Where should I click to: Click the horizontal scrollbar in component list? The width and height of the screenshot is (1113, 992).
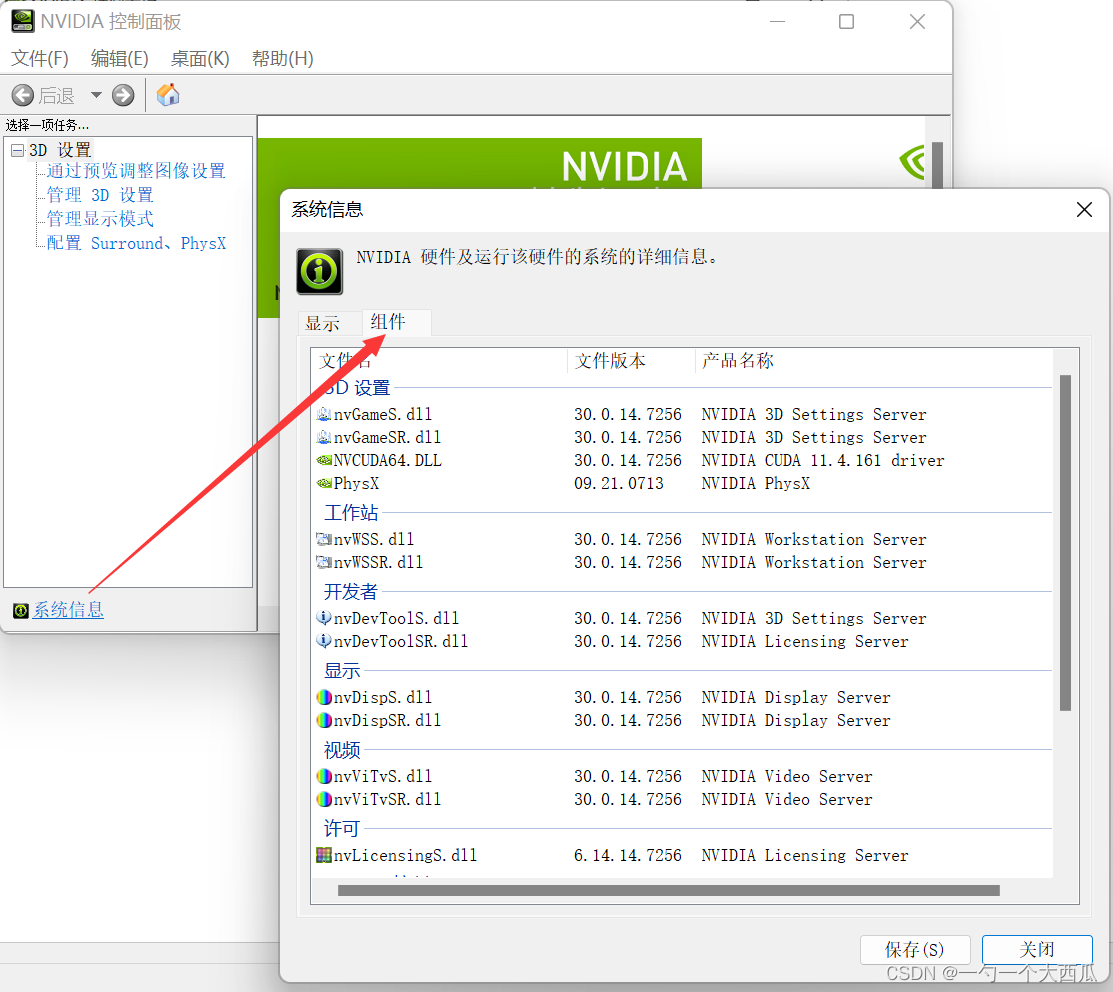click(669, 891)
